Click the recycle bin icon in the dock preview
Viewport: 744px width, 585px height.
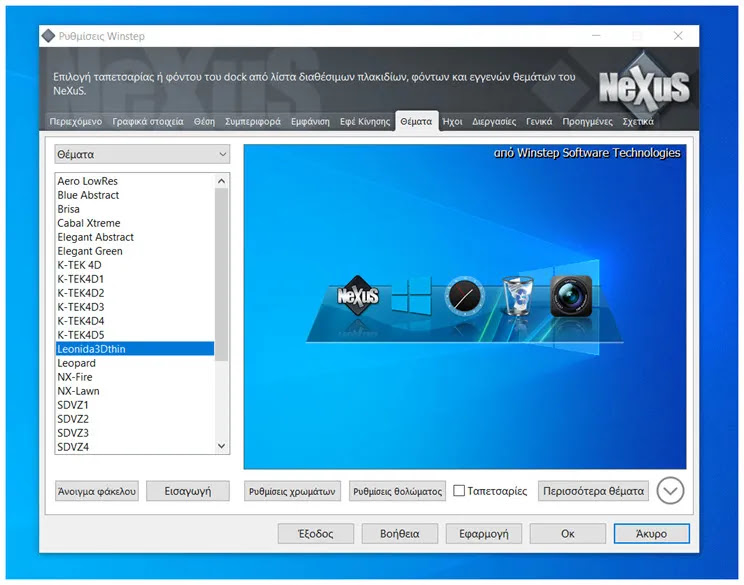[x=518, y=296]
